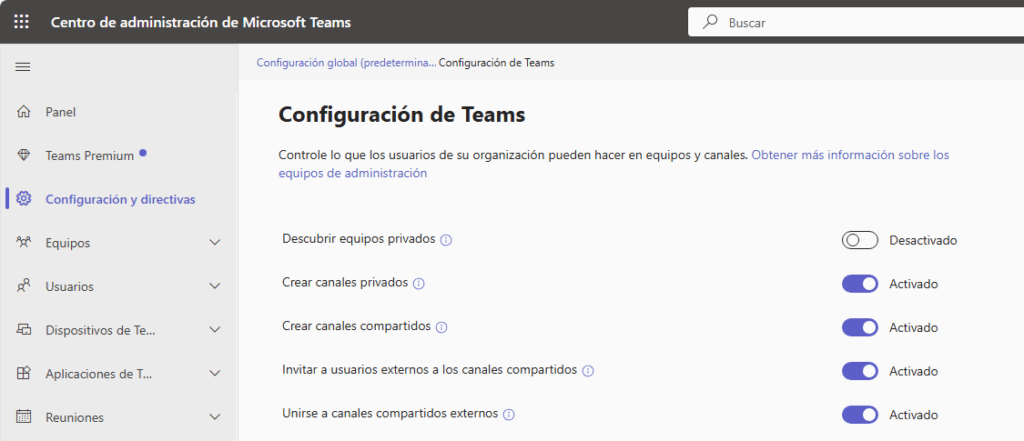The height and width of the screenshot is (441, 1024).
Task: Click the Panel home icon
Action: [x=24, y=112]
